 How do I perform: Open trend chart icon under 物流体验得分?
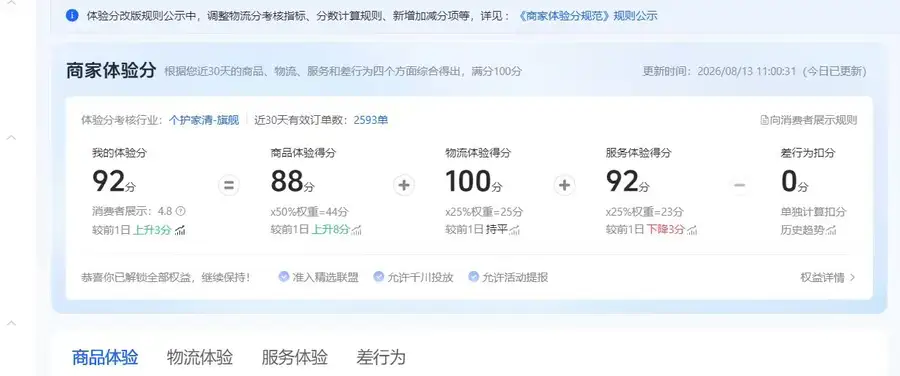coord(514,230)
